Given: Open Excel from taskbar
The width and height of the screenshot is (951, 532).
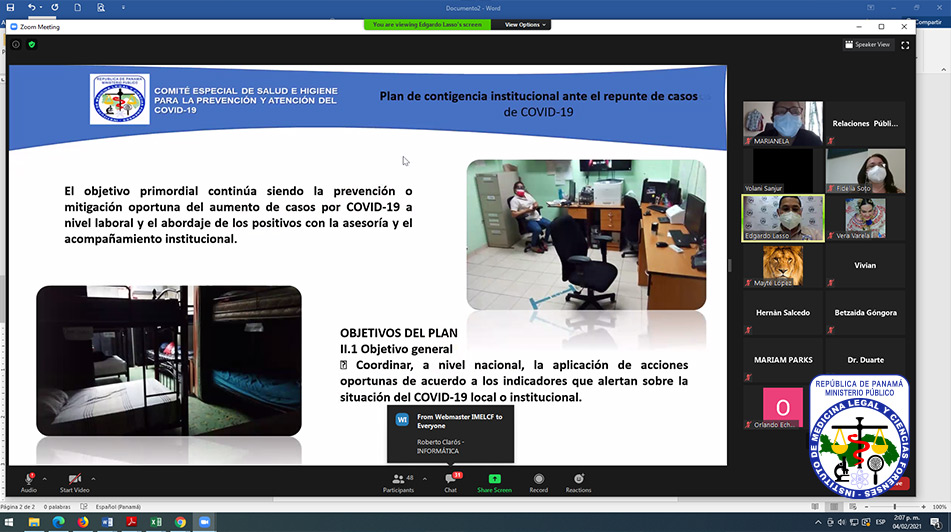Looking at the screenshot, I should point(156,522).
